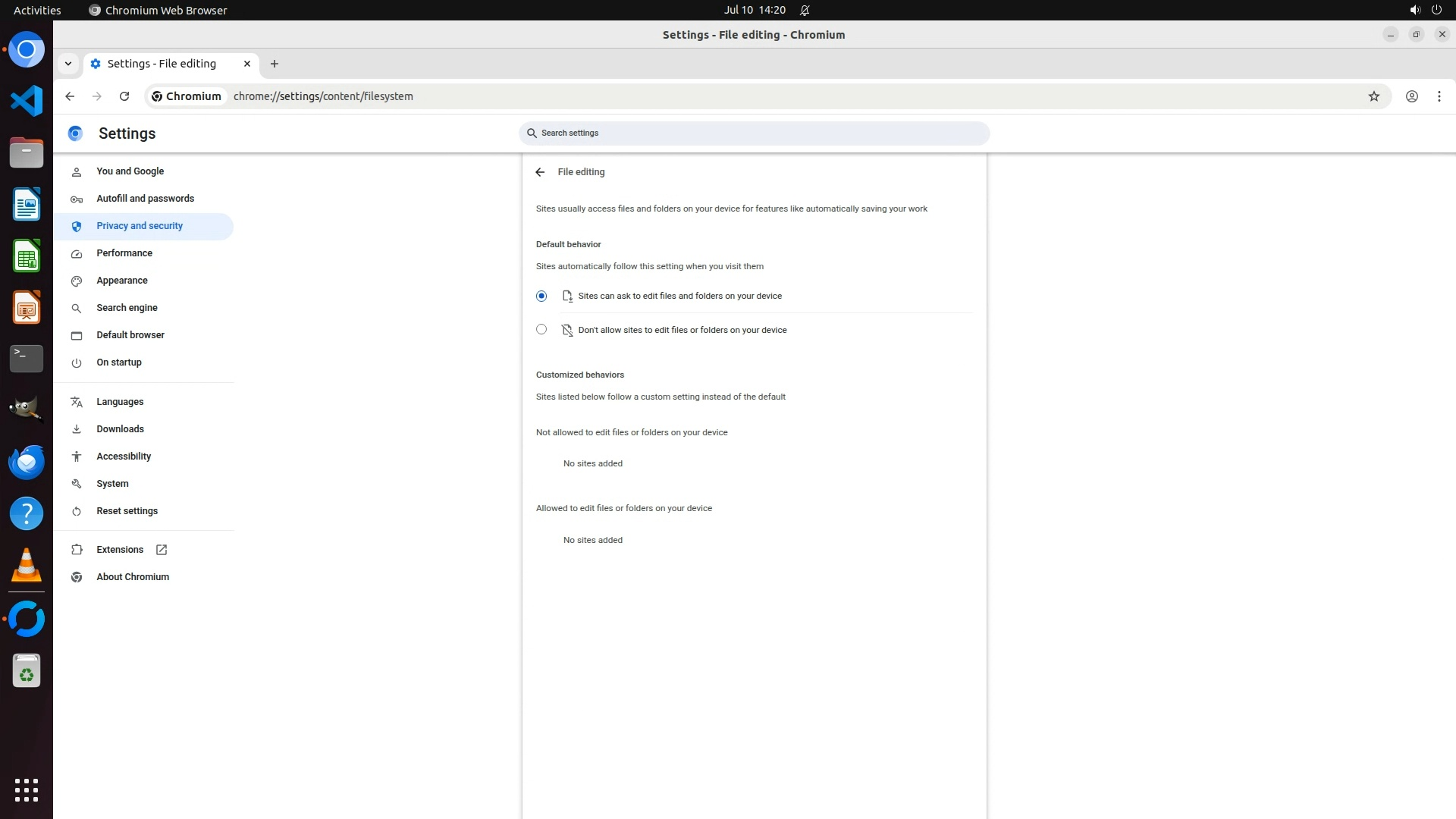Open the Chromium profile avatar icon
The width and height of the screenshot is (1456, 819).
coord(1411,96)
